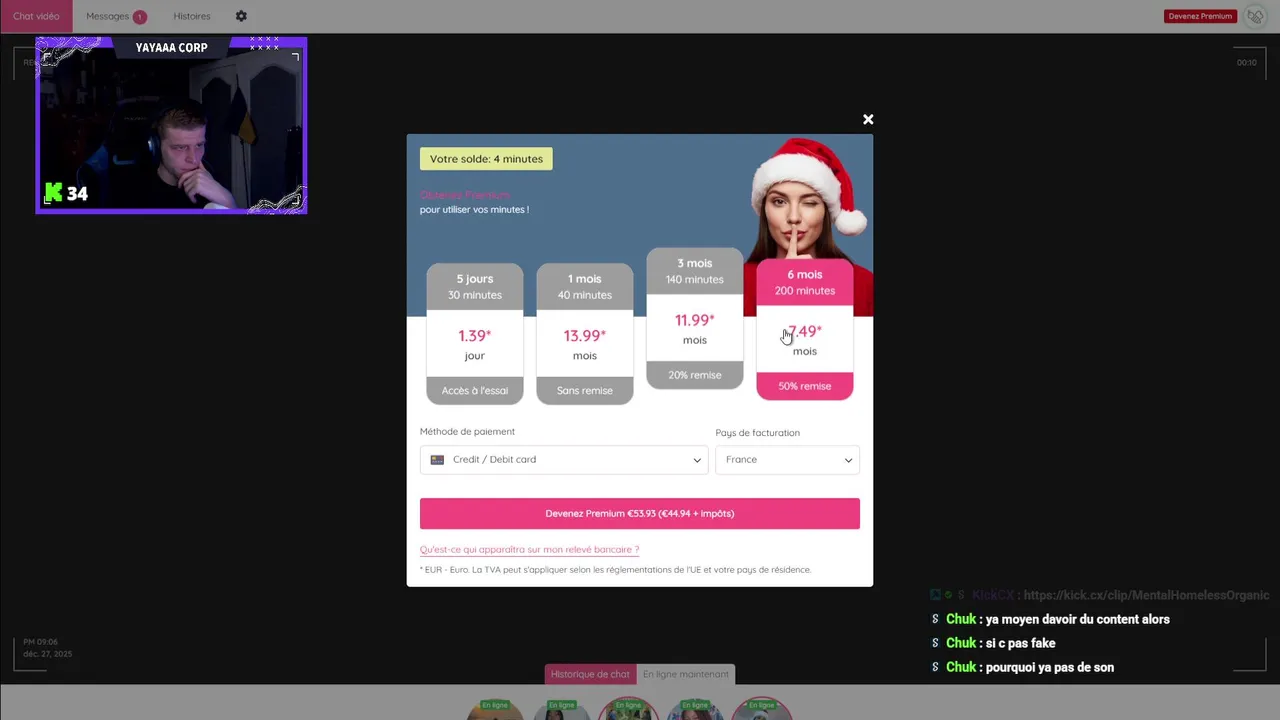The width and height of the screenshot is (1280, 720).
Task: Open the France billing country dropdown
Action: (x=787, y=460)
